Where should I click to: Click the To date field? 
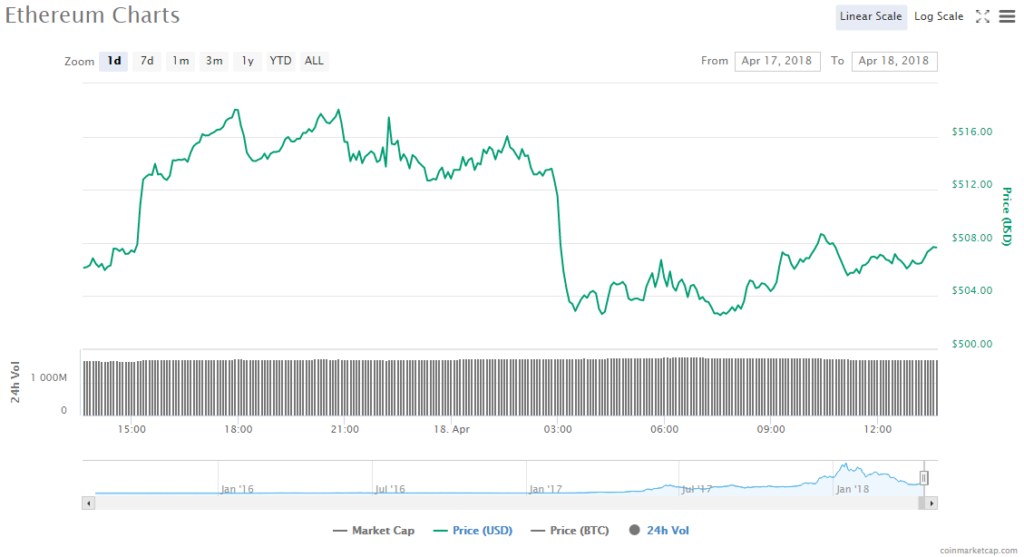pos(894,61)
